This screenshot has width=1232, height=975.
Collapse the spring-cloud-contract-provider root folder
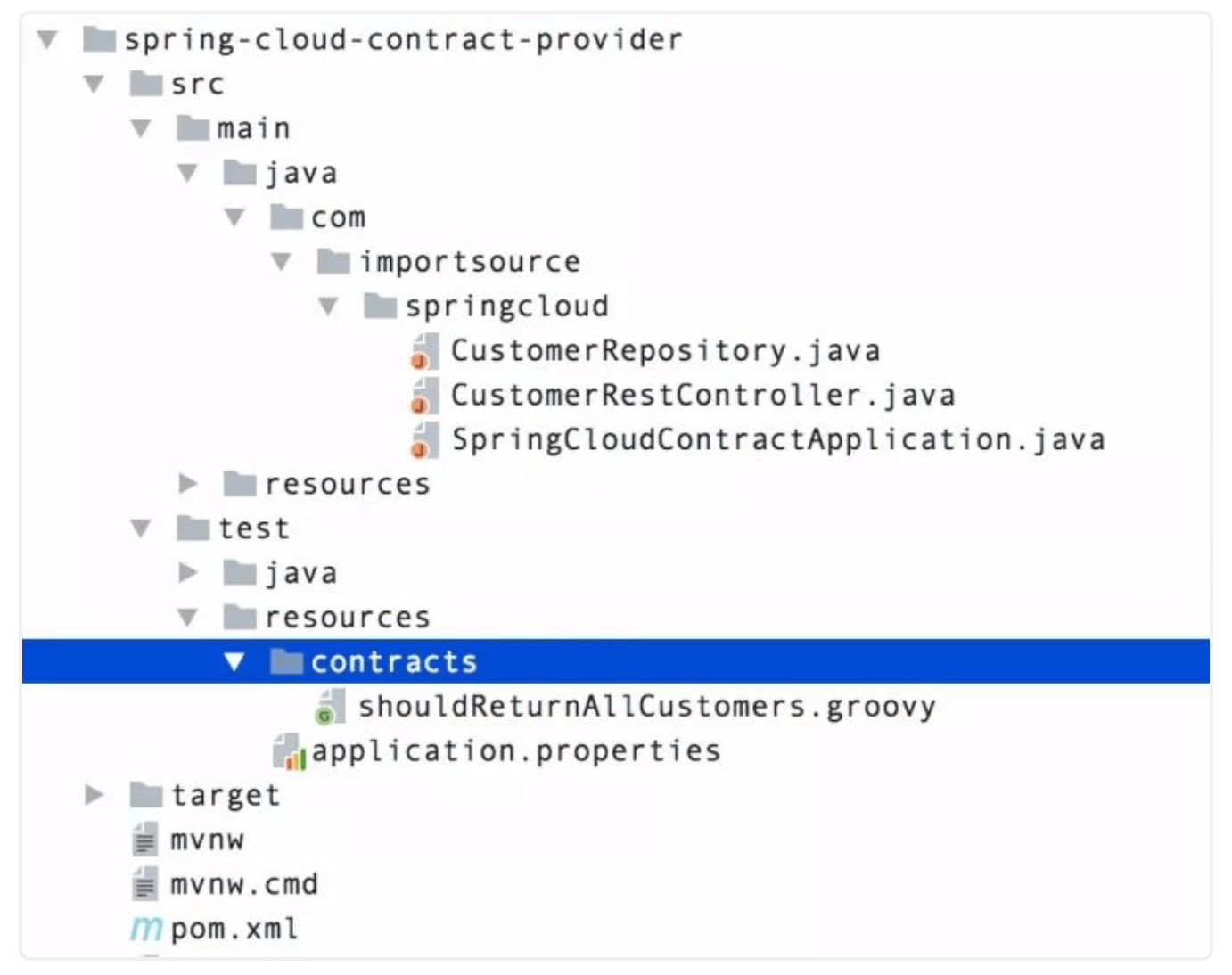pyautogui.click(x=47, y=39)
